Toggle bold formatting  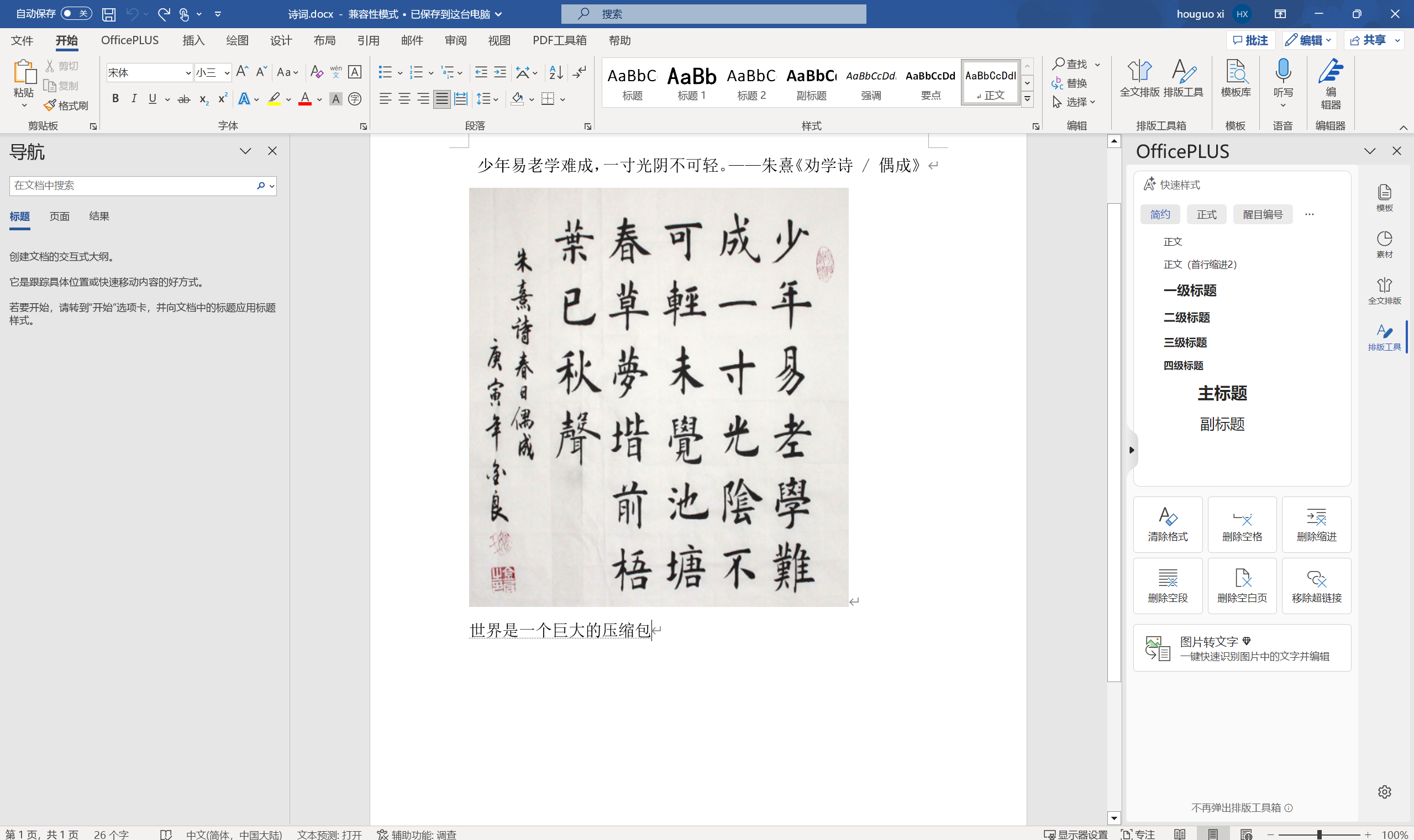(115, 99)
